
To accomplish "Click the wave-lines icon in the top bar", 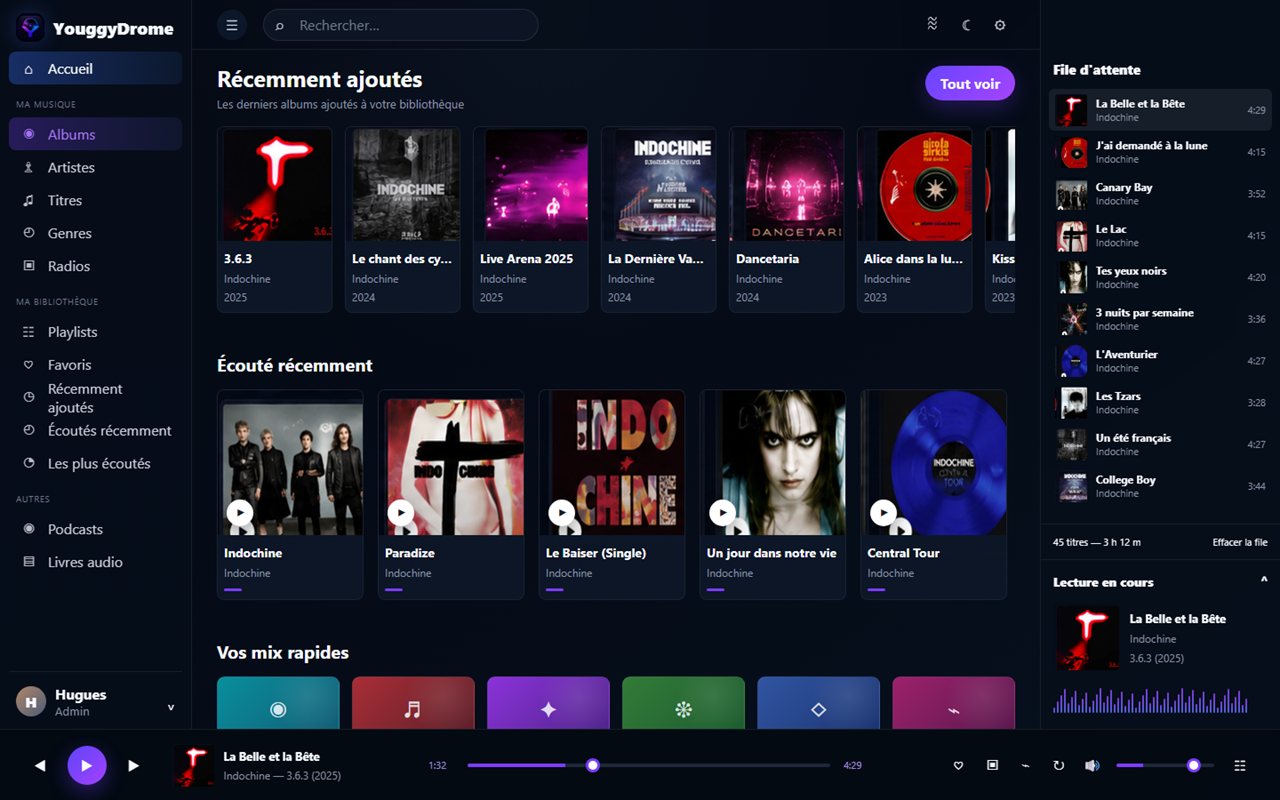I will coord(932,25).
